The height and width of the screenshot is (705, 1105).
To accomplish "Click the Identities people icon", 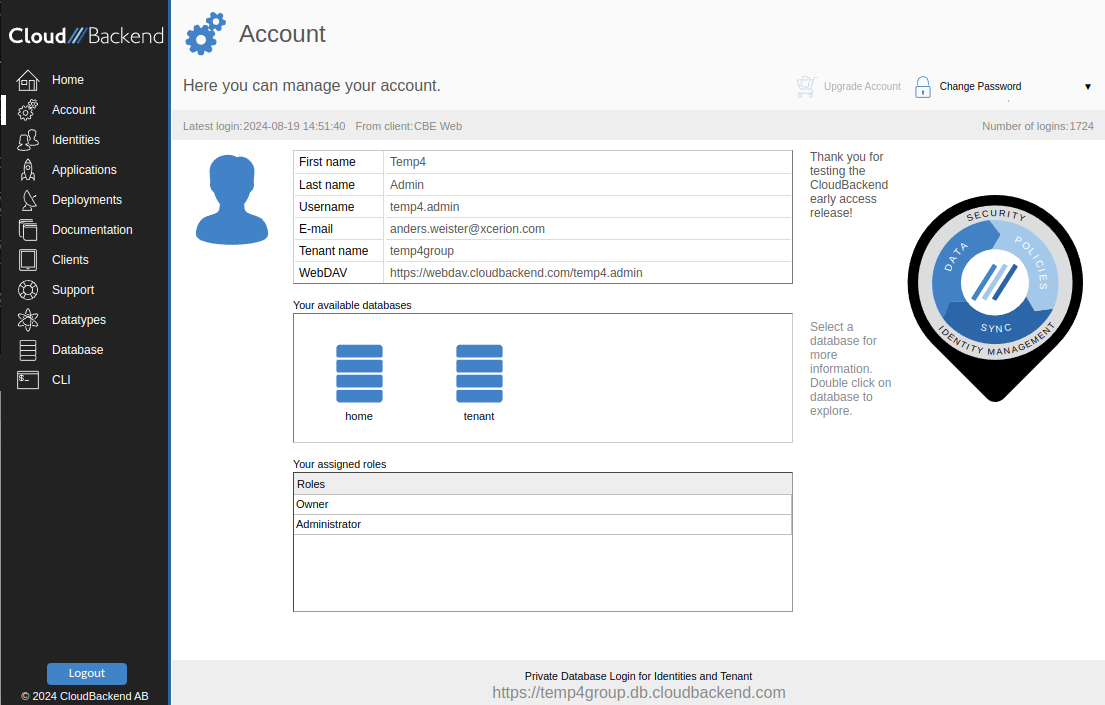I will click(x=27, y=140).
